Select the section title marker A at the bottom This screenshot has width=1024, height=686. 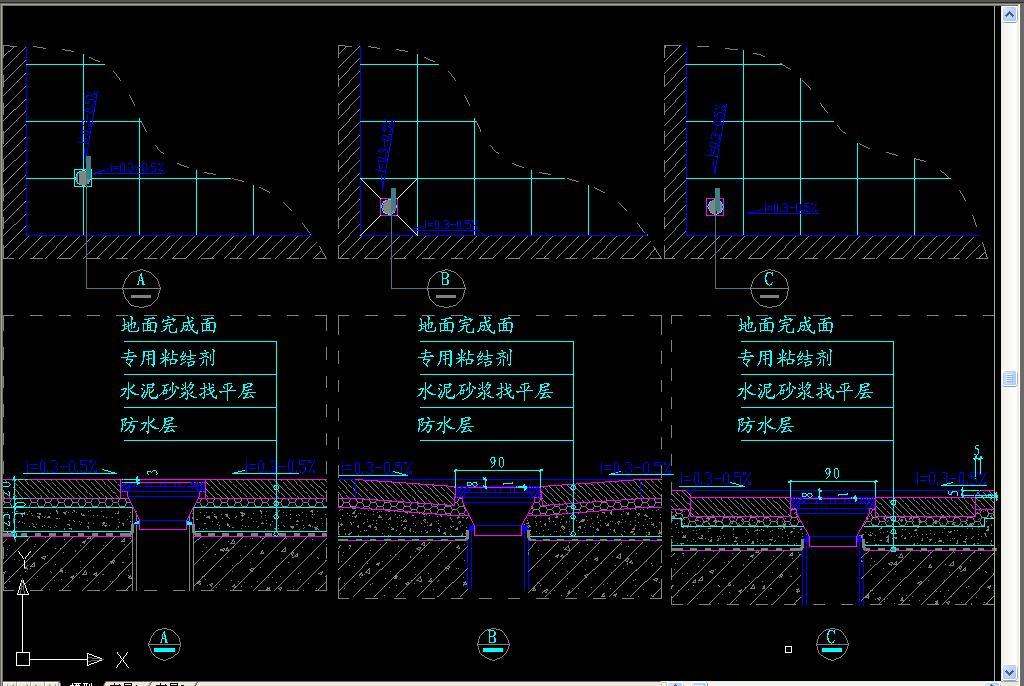[164, 644]
